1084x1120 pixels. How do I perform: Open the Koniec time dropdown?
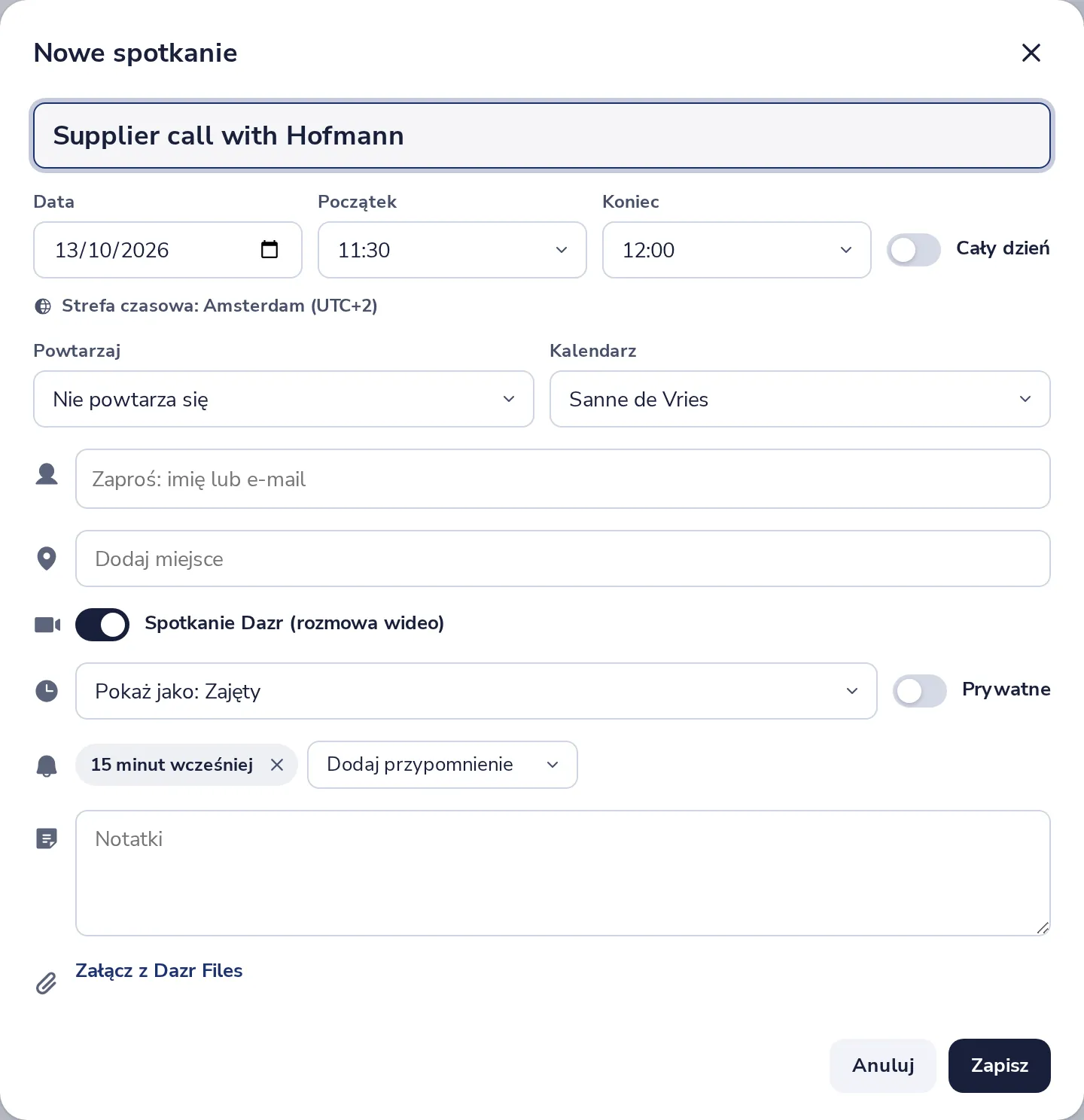737,250
